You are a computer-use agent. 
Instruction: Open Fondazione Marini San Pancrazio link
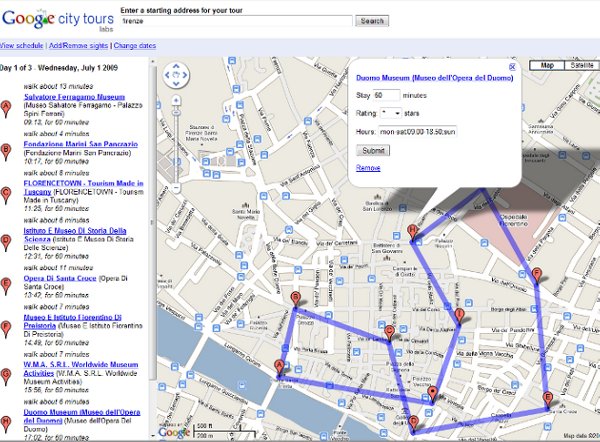pyautogui.click(x=81, y=144)
